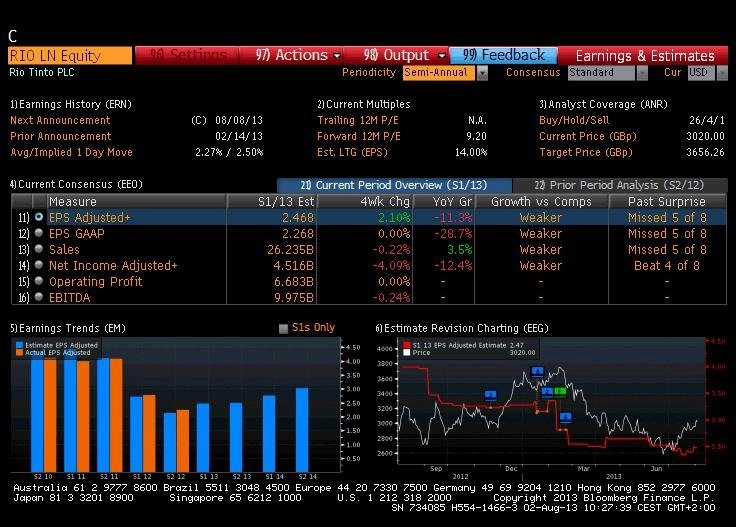Open 3) Analyst Coverage (ANR)
Screen dimensions: 736x527
pos(603,104)
